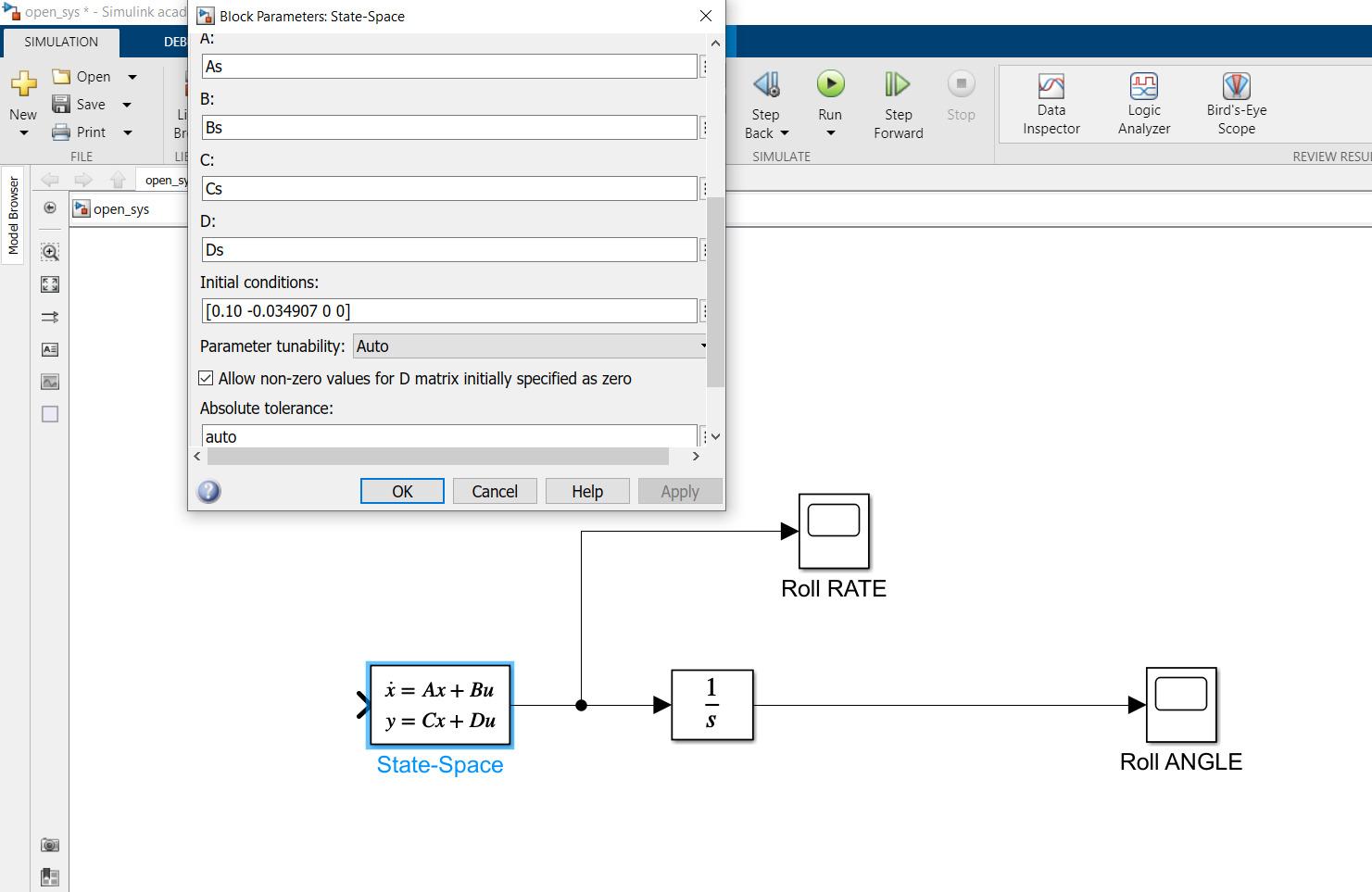Click the Save icon in the FILE section
Screen dimensions: 1372x892
tap(61, 104)
